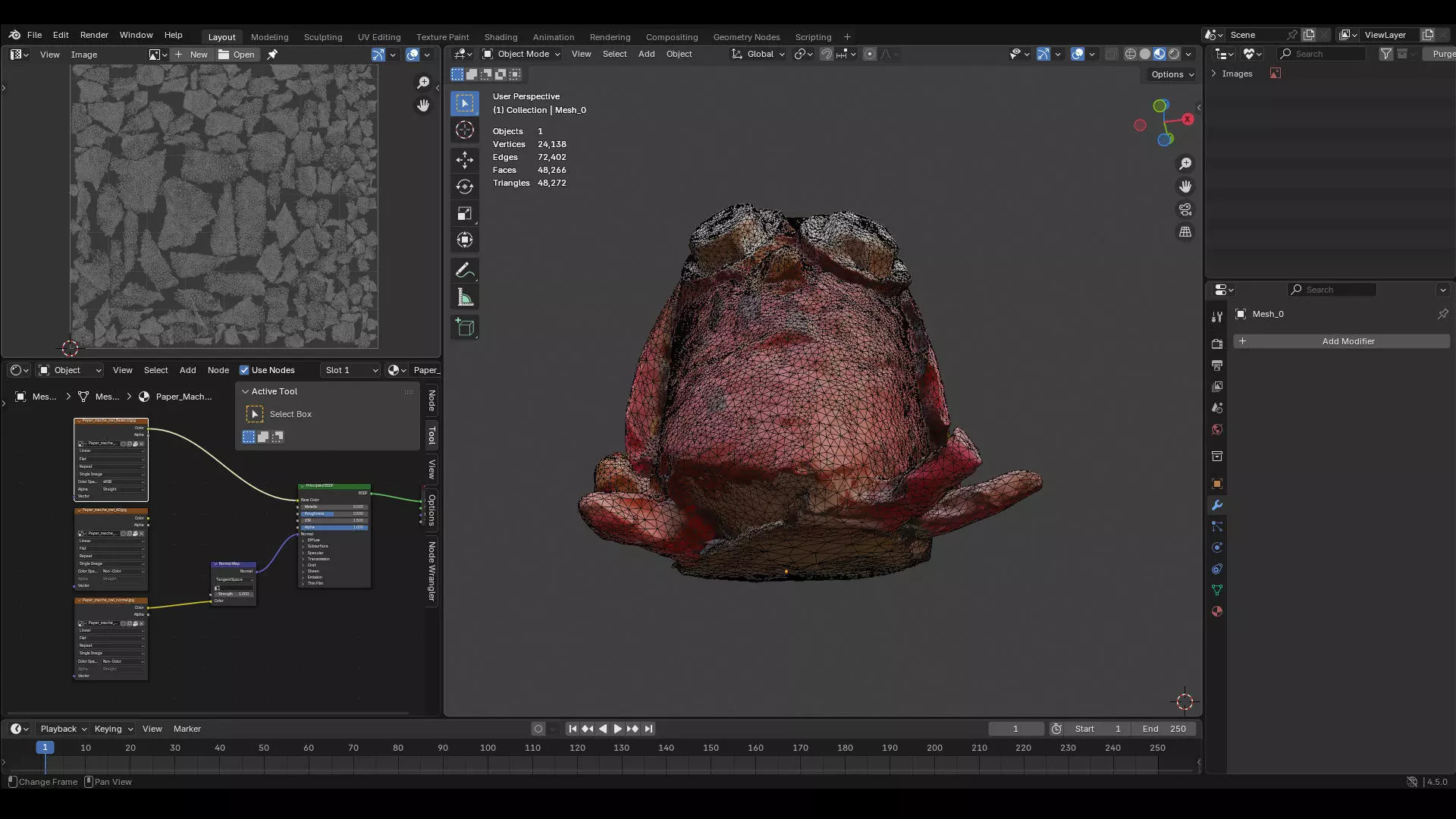
Task: Open the Object Mode dropdown
Action: (x=522, y=54)
